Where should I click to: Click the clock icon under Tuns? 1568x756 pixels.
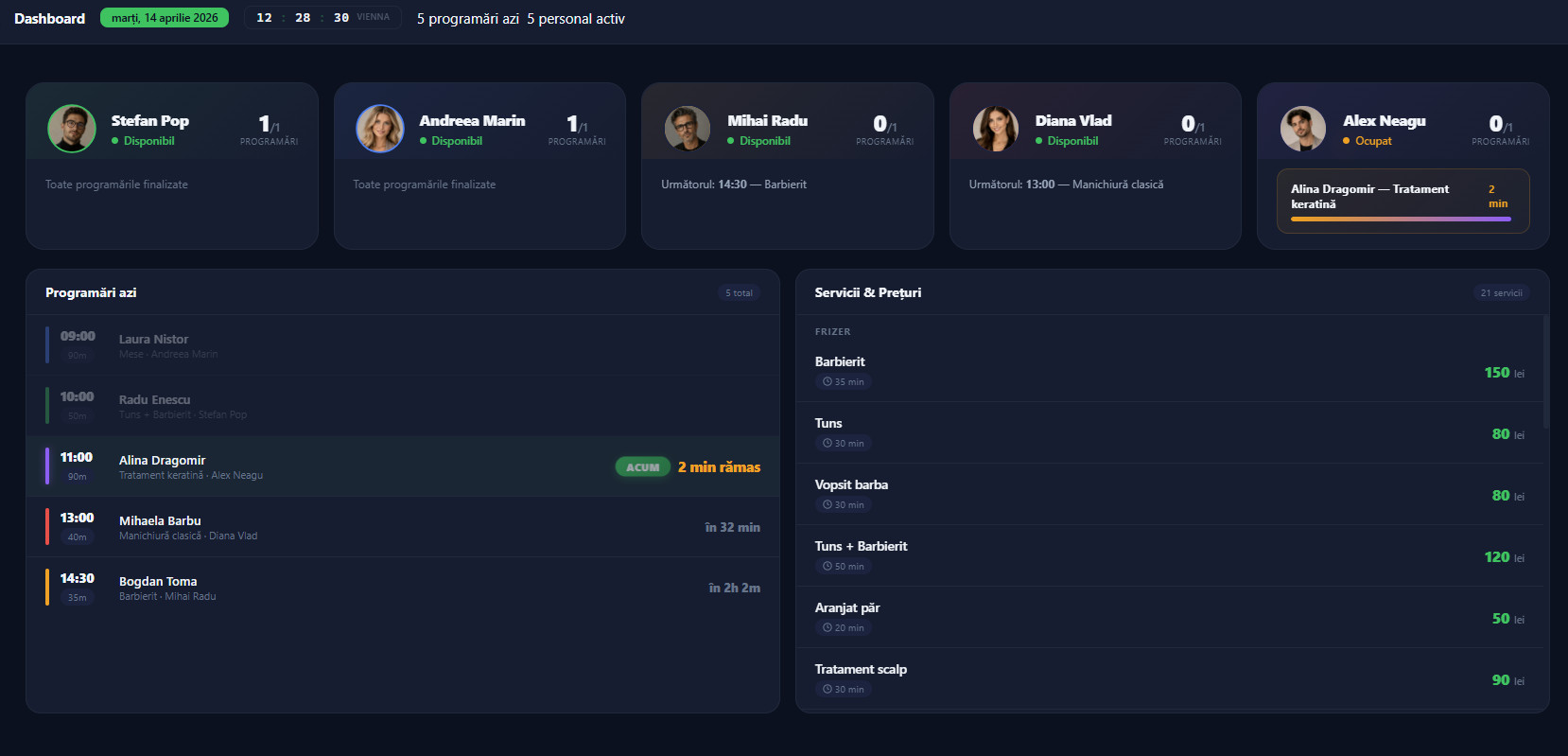pyautogui.click(x=828, y=444)
